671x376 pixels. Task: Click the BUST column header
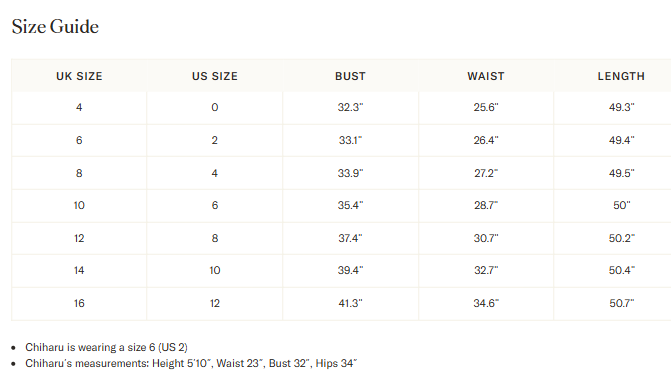(350, 76)
